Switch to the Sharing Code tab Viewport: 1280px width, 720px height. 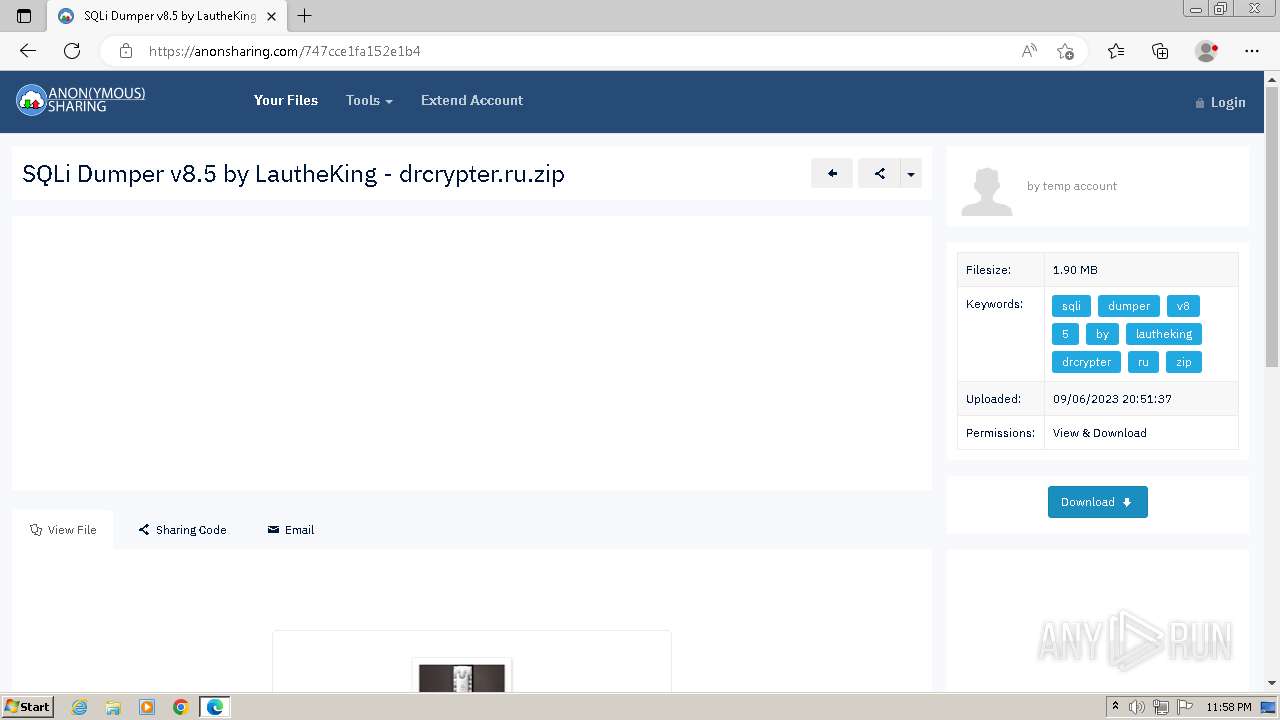tap(182, 530)
